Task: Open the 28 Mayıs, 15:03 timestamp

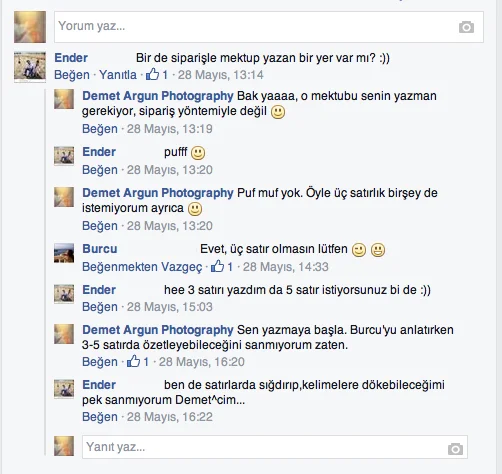Action: (170, 307)
